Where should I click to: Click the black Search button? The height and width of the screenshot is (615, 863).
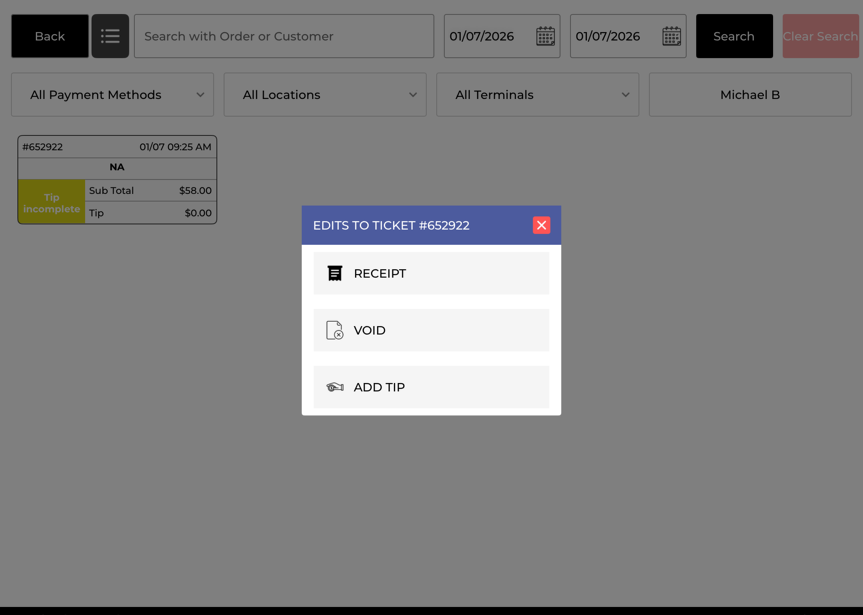[734, 36]
